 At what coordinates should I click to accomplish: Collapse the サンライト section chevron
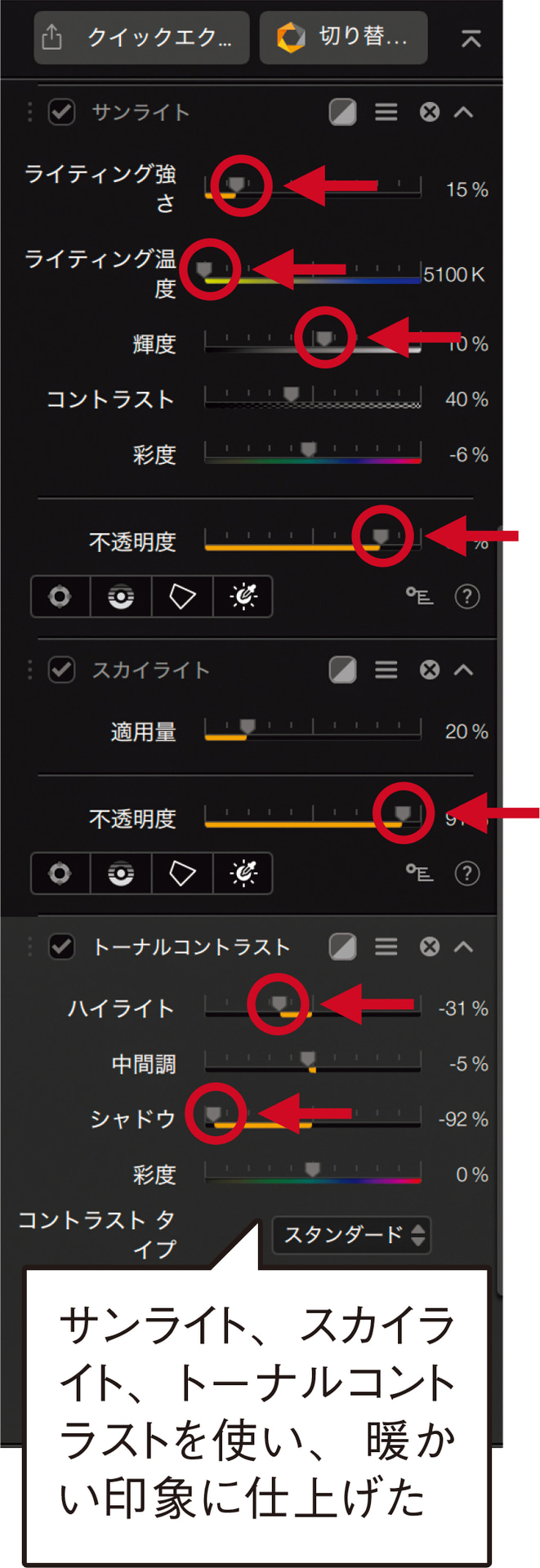tap(463, 112)
